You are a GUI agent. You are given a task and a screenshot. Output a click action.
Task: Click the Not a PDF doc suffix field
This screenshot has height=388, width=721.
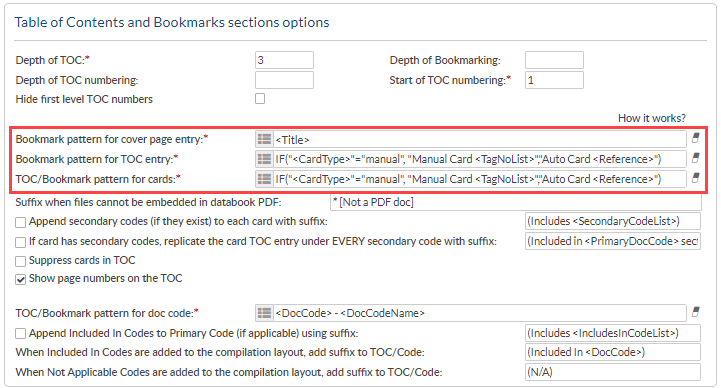(x=516, y=202)
